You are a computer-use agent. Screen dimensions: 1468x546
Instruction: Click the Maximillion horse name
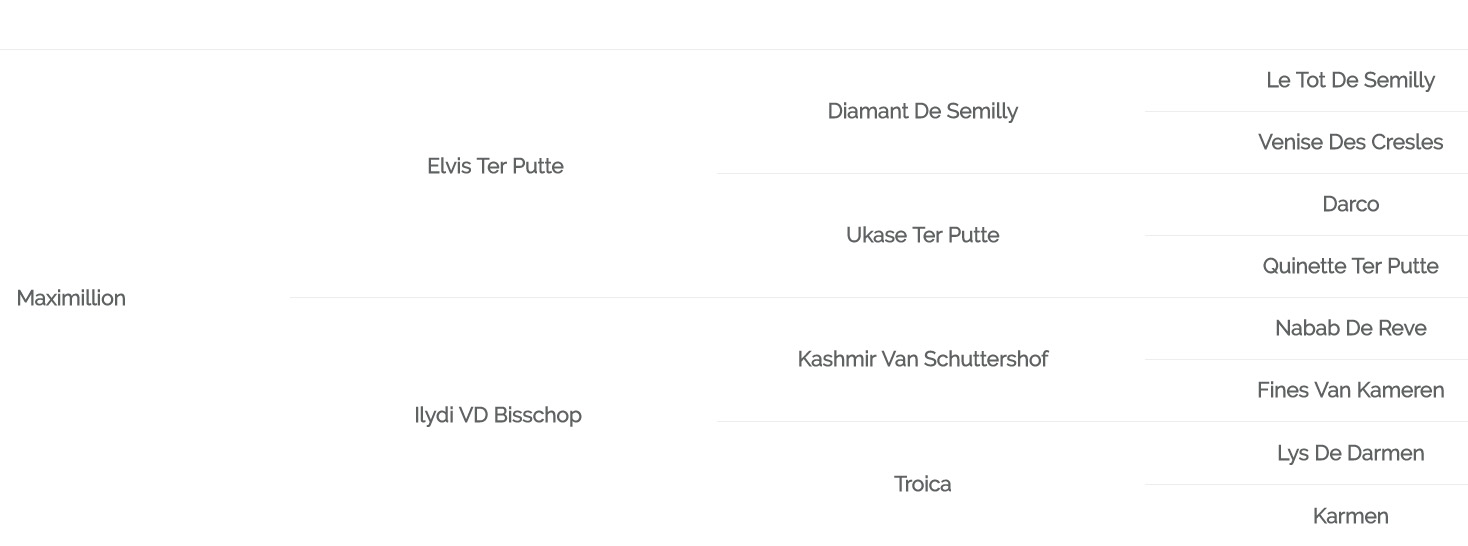click(71, 298)
